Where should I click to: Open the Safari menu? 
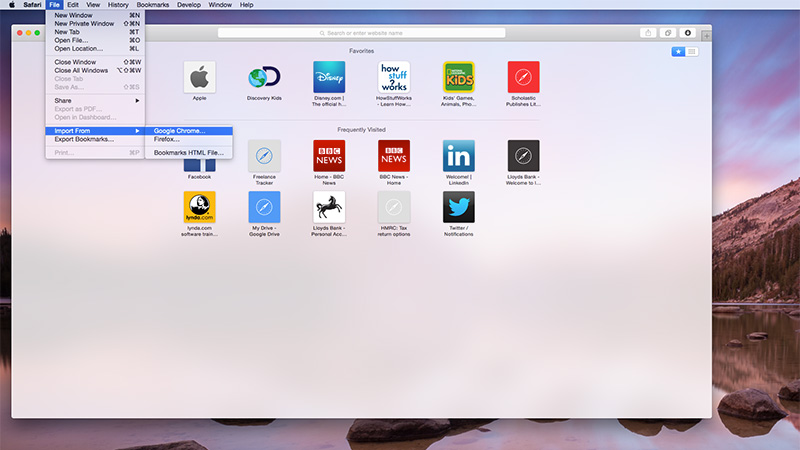(x=32, y=5)
